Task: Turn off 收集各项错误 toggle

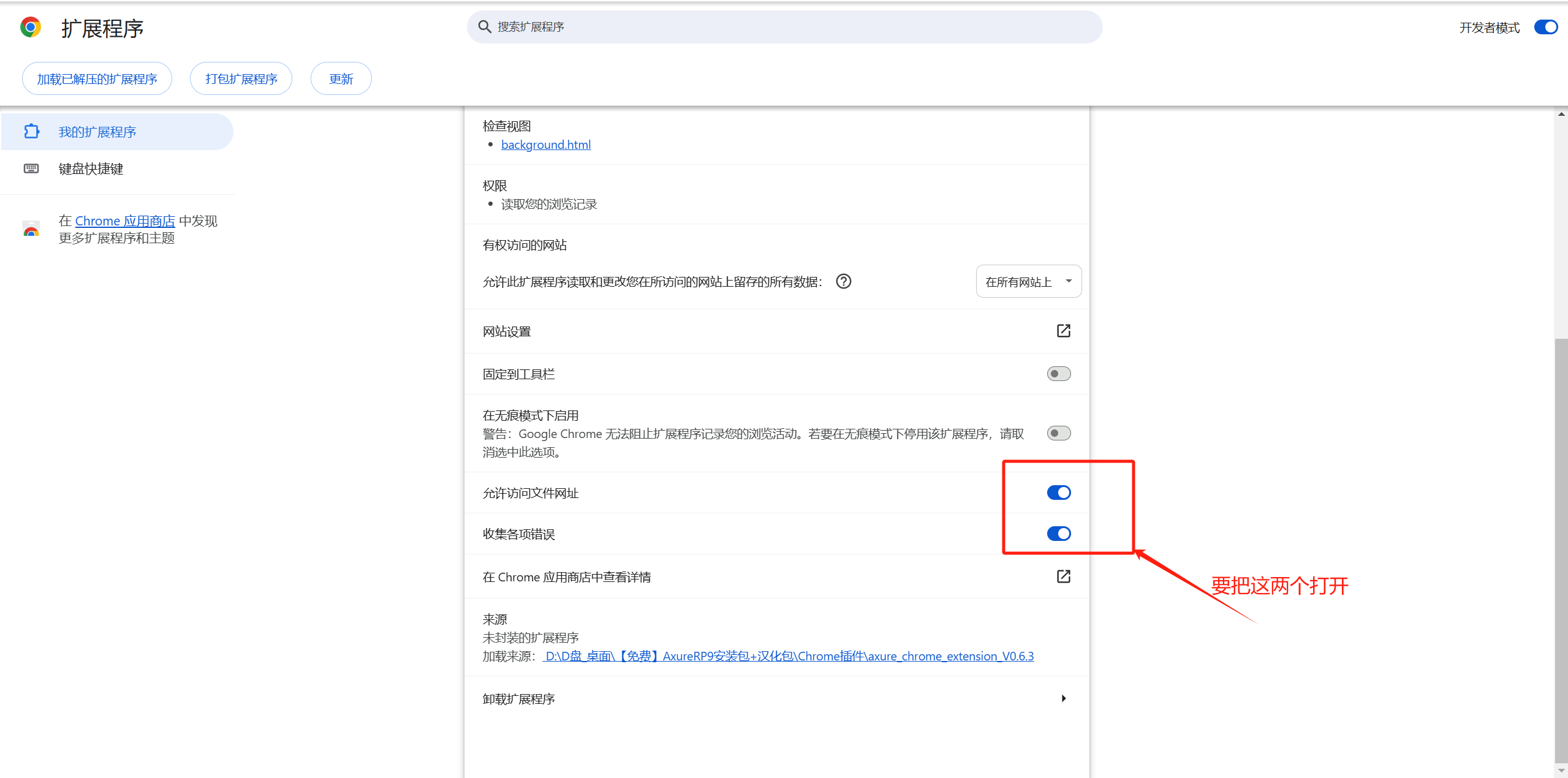Action: [1058, 534]
